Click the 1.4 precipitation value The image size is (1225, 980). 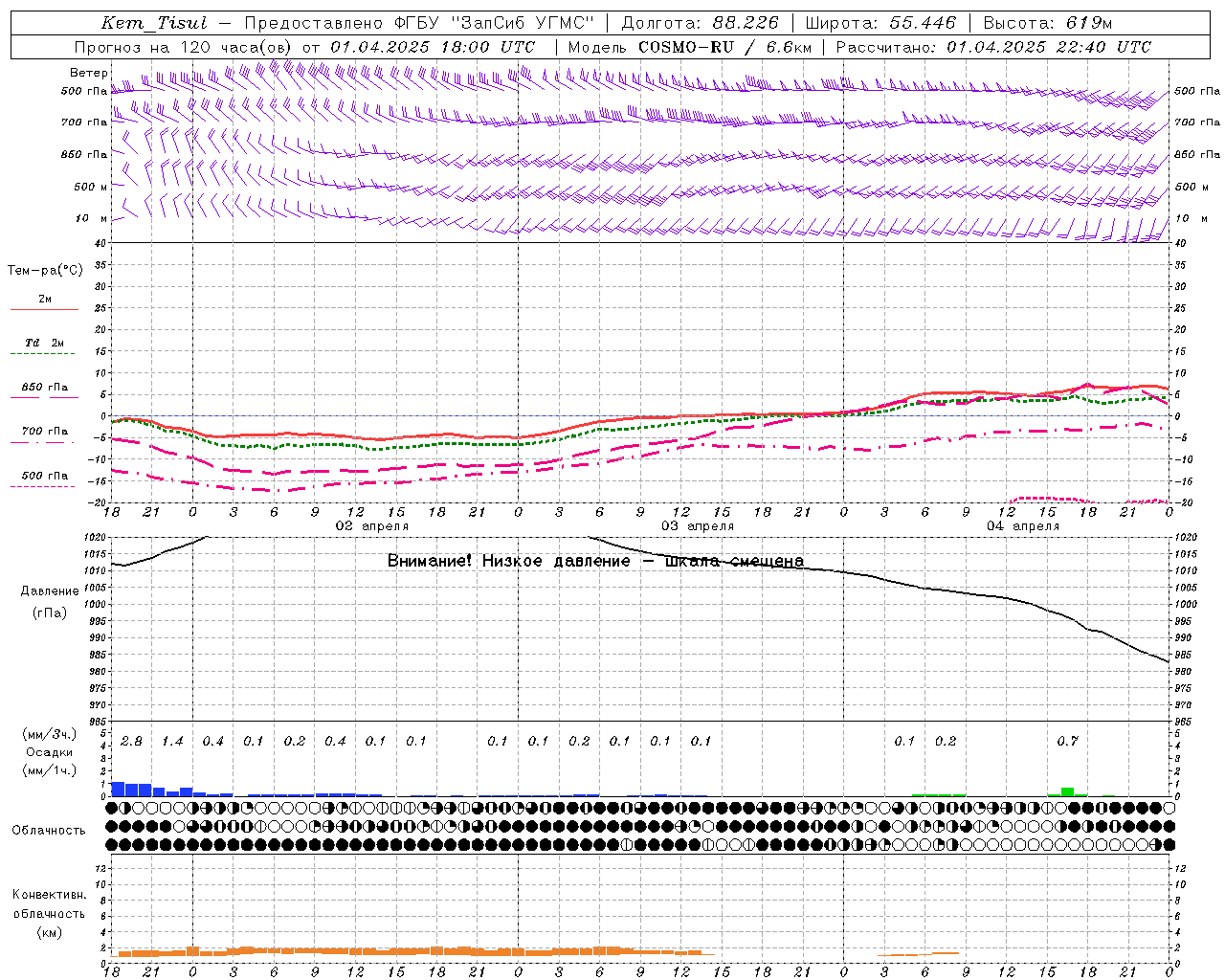[x=172, y=742]
